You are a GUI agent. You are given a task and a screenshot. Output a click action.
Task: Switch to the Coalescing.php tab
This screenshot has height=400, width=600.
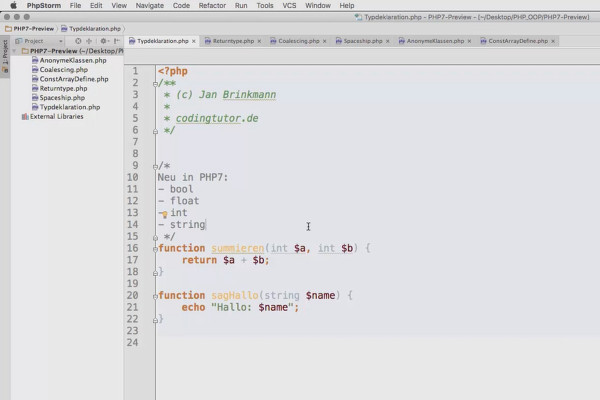(298, 41)
